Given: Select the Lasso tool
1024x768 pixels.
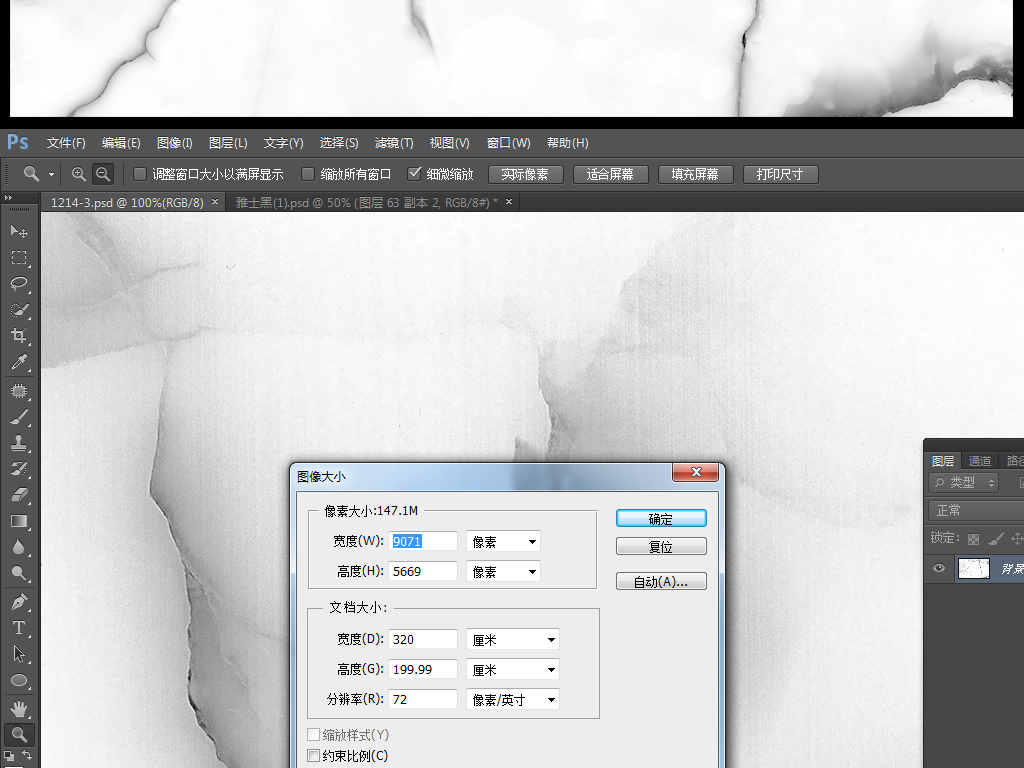Looking at the screenshot, I should (x=18, y=284).
